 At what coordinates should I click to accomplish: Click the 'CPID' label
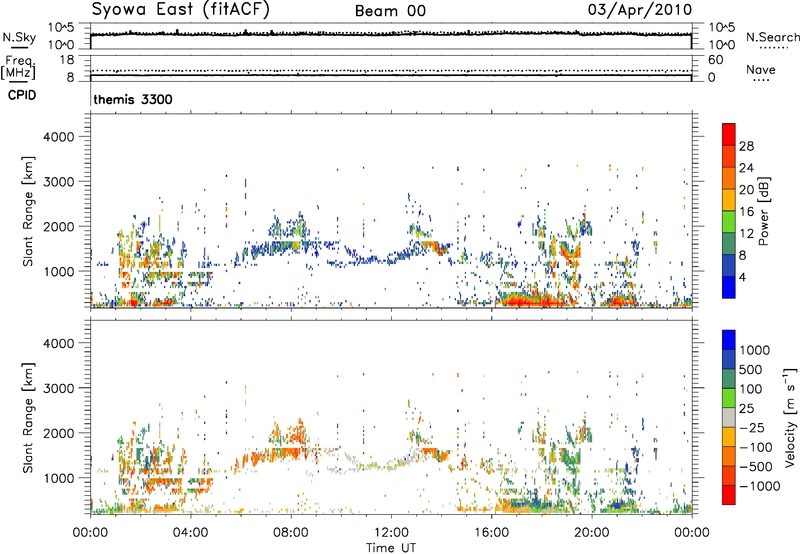point(22,95)
